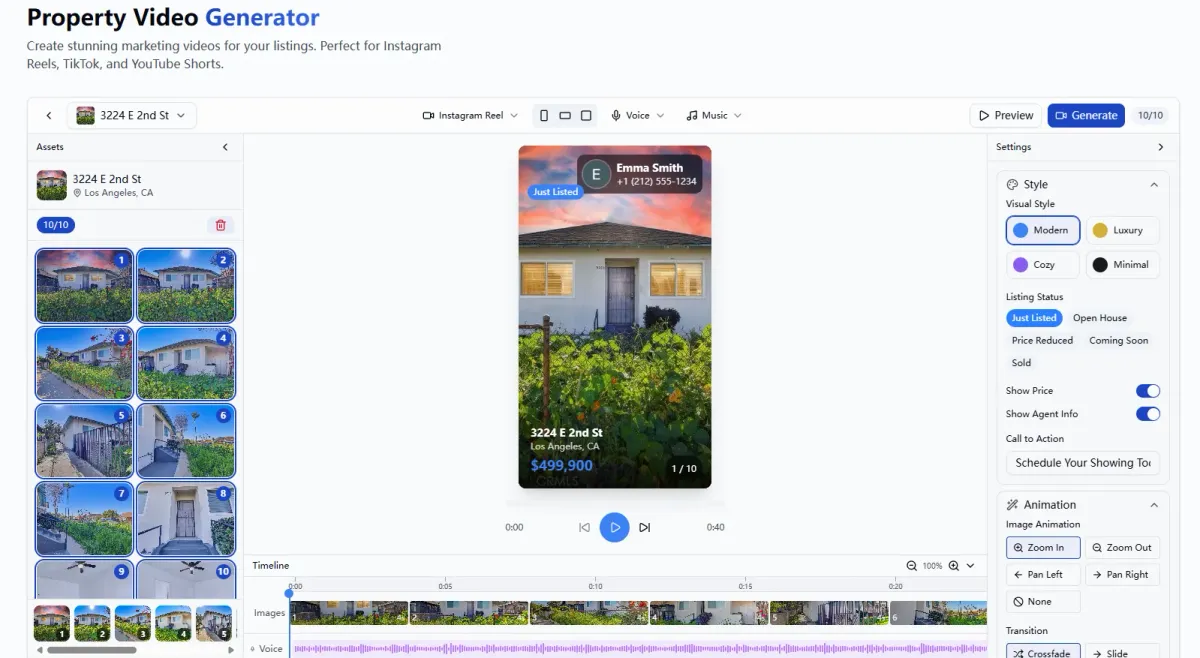The height and width of the screenshot is (658, 1200).
Task: Click the Generate button
Action: click(1085, 116)
